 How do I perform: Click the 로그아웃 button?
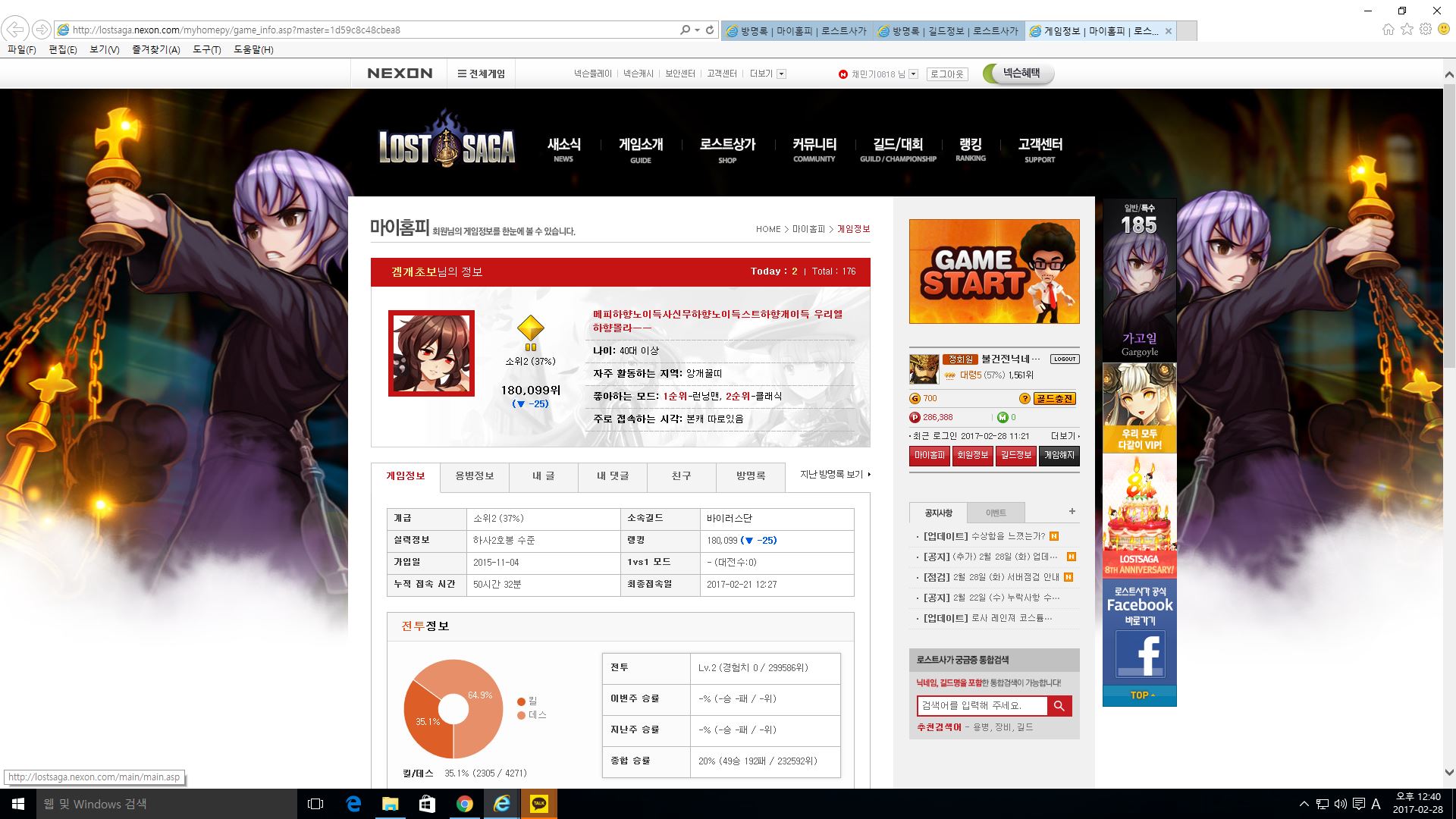pos(946,74)
